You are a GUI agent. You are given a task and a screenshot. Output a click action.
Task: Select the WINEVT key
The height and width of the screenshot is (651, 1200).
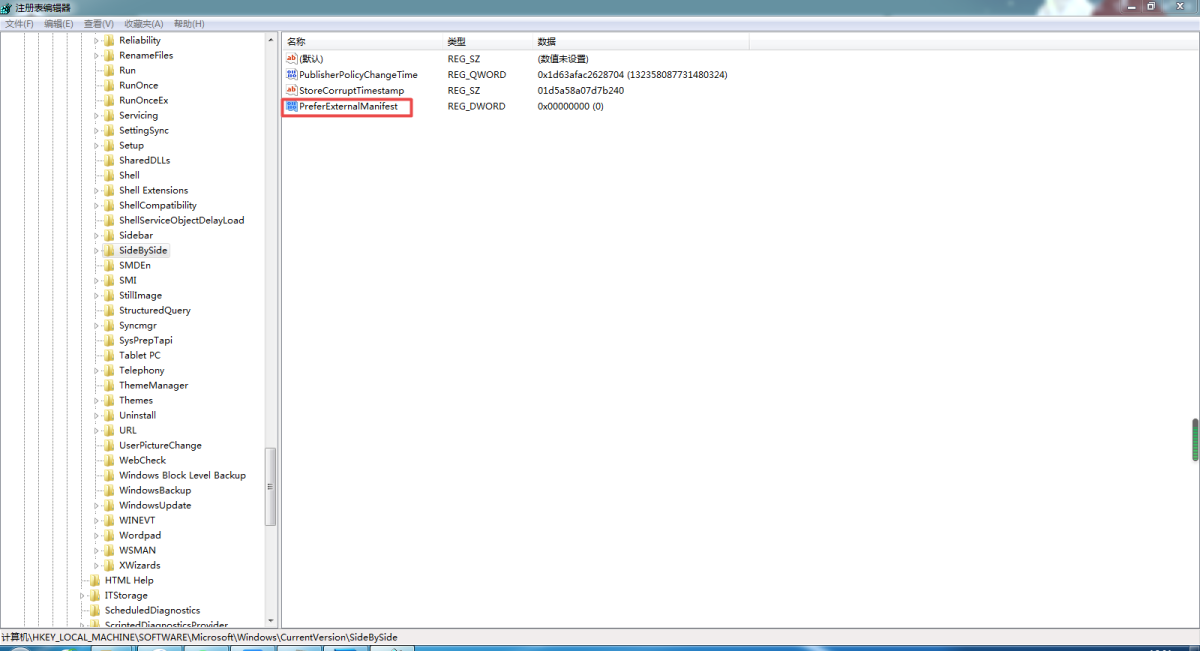[x=137, y=520]
